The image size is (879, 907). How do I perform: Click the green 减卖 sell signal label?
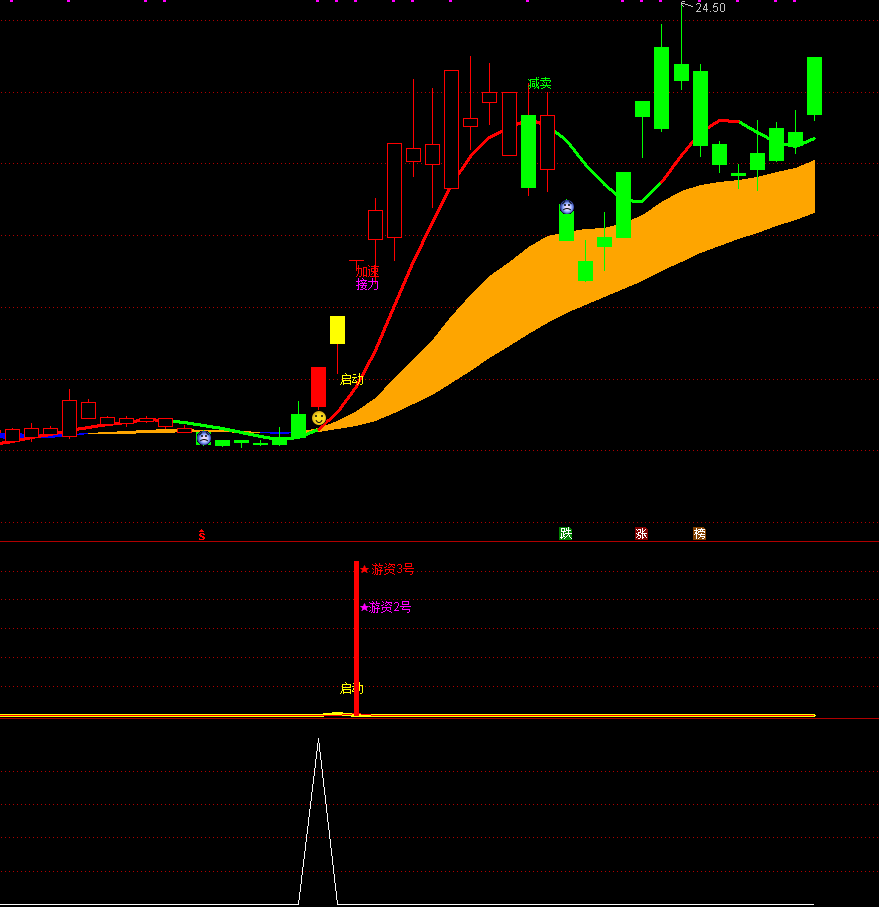pos(540,84)
